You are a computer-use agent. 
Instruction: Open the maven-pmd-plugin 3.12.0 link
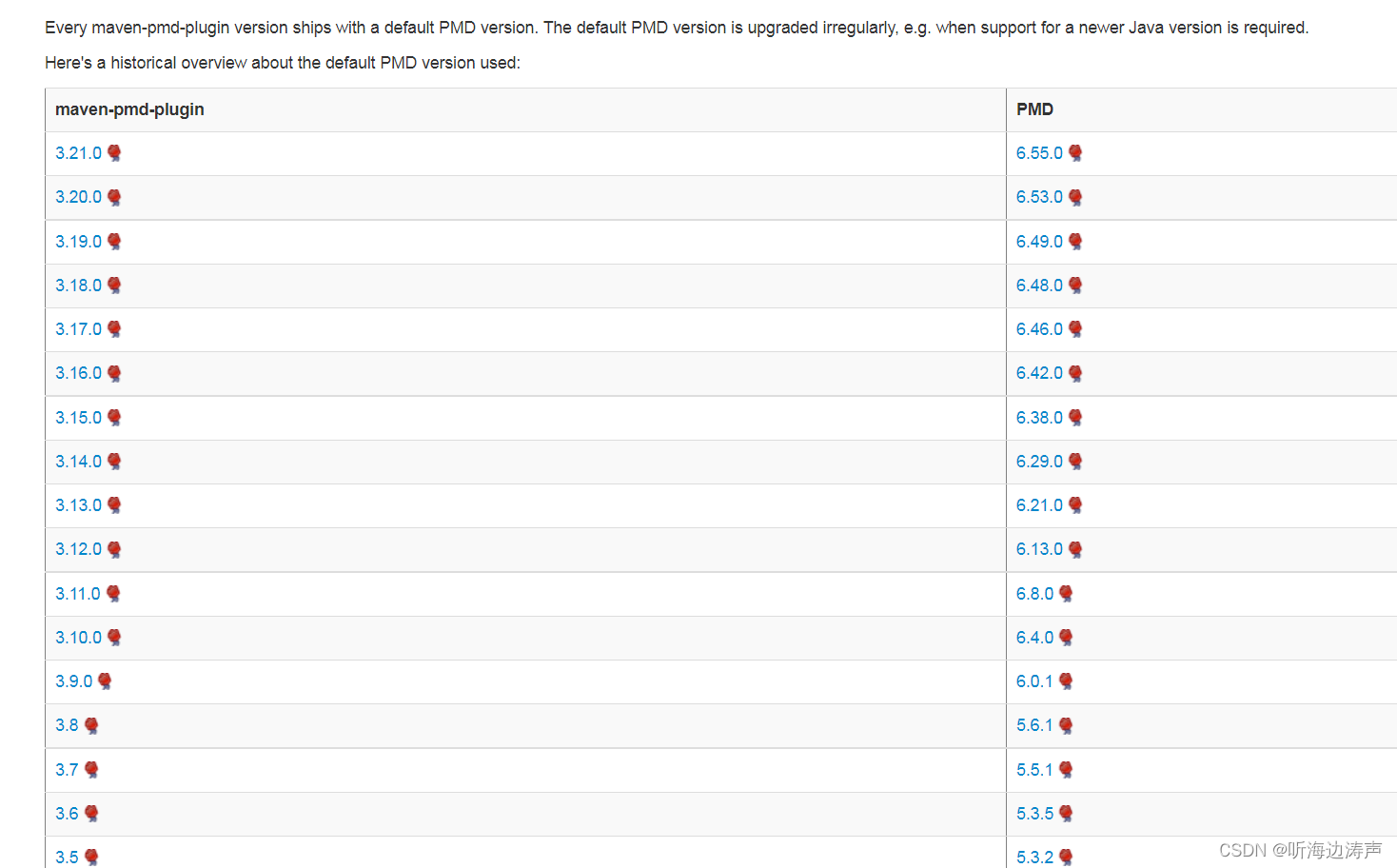[x=78, y=549]
